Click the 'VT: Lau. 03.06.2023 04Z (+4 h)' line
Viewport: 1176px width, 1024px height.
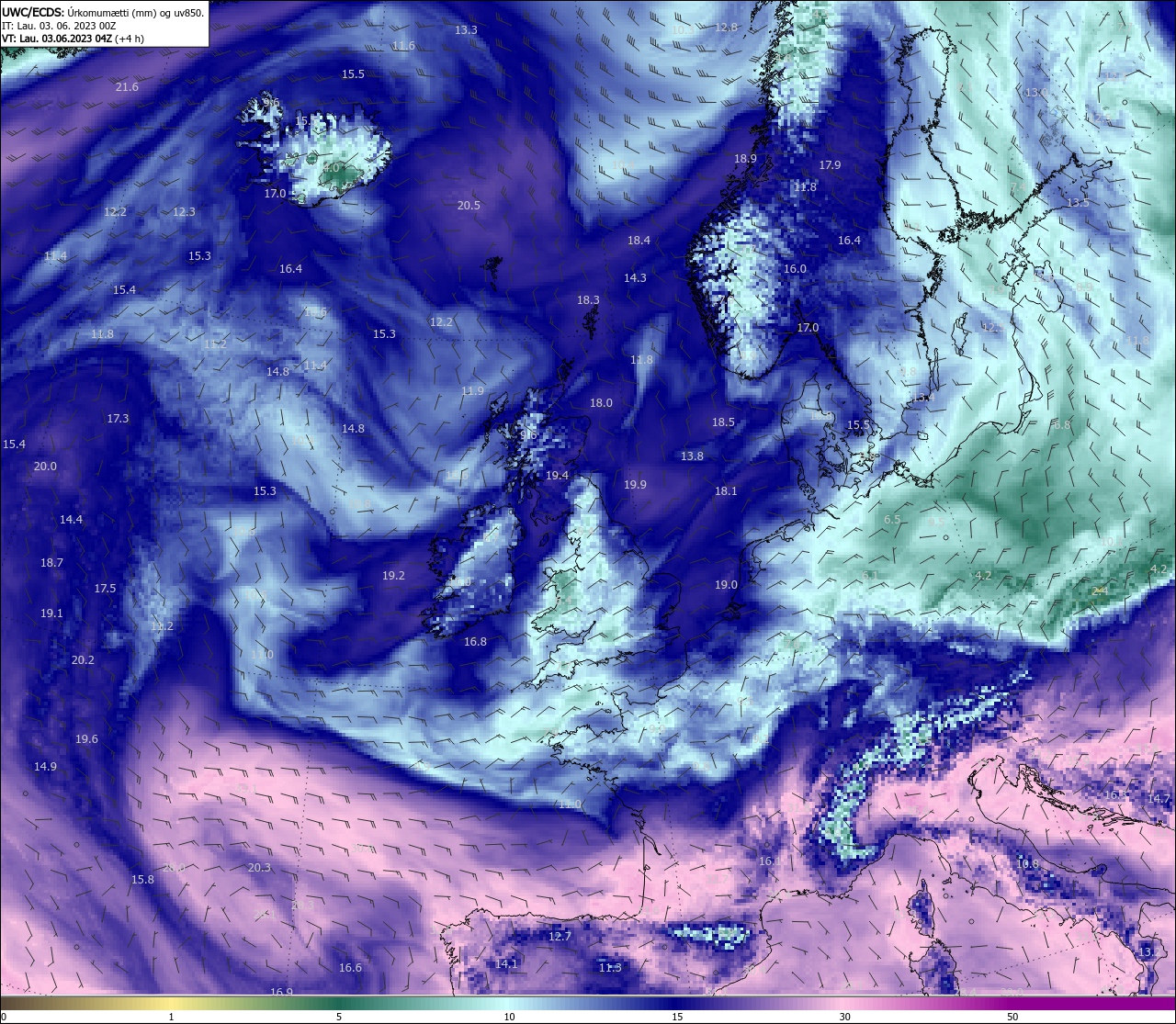point(73,39)
